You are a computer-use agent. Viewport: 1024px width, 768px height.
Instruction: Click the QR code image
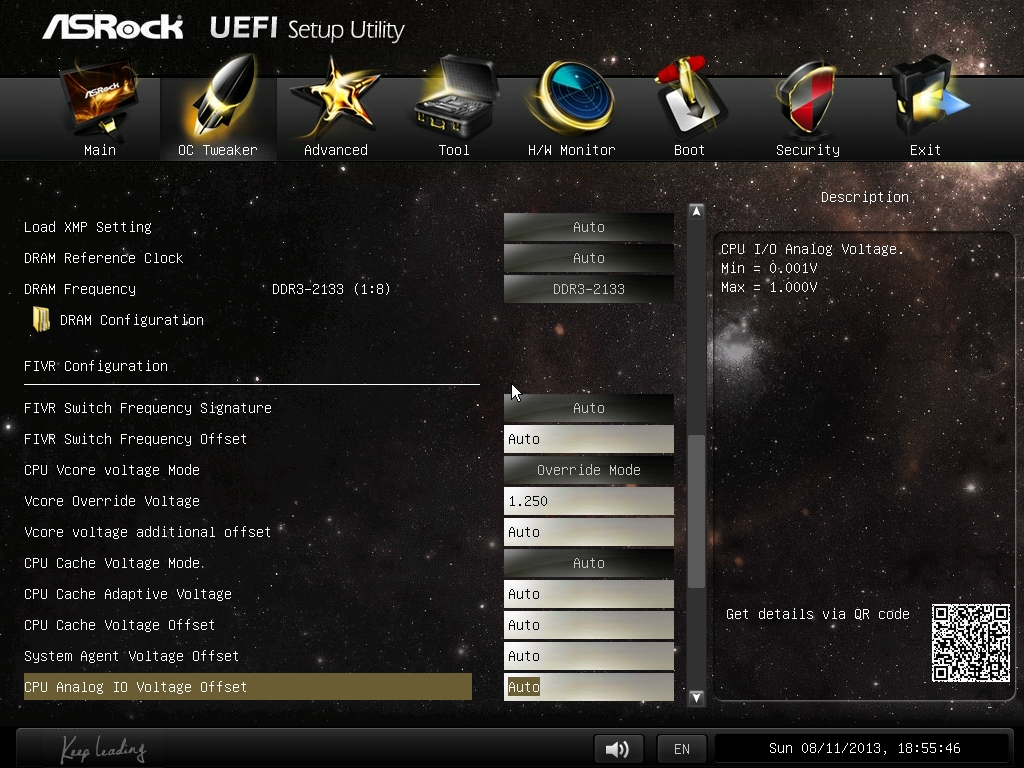pyautogui.click(x=970, y=643)
